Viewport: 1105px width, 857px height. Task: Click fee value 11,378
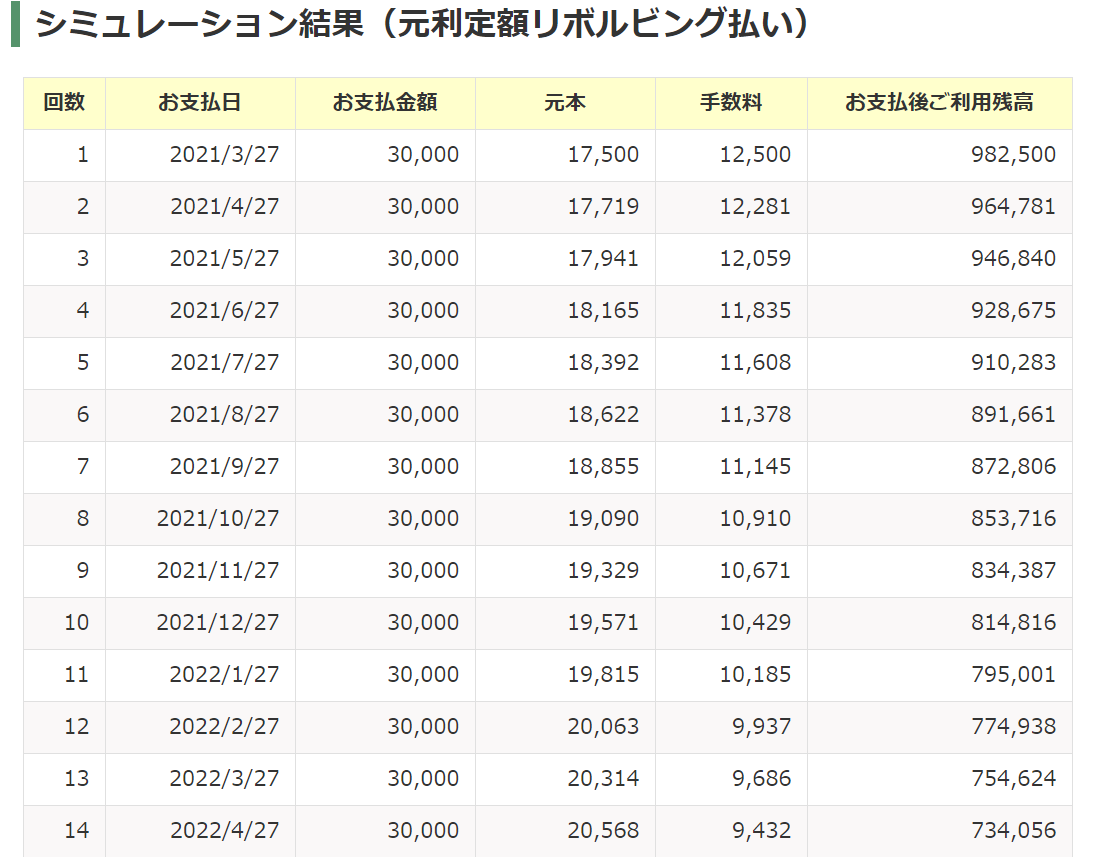point(755,414)
